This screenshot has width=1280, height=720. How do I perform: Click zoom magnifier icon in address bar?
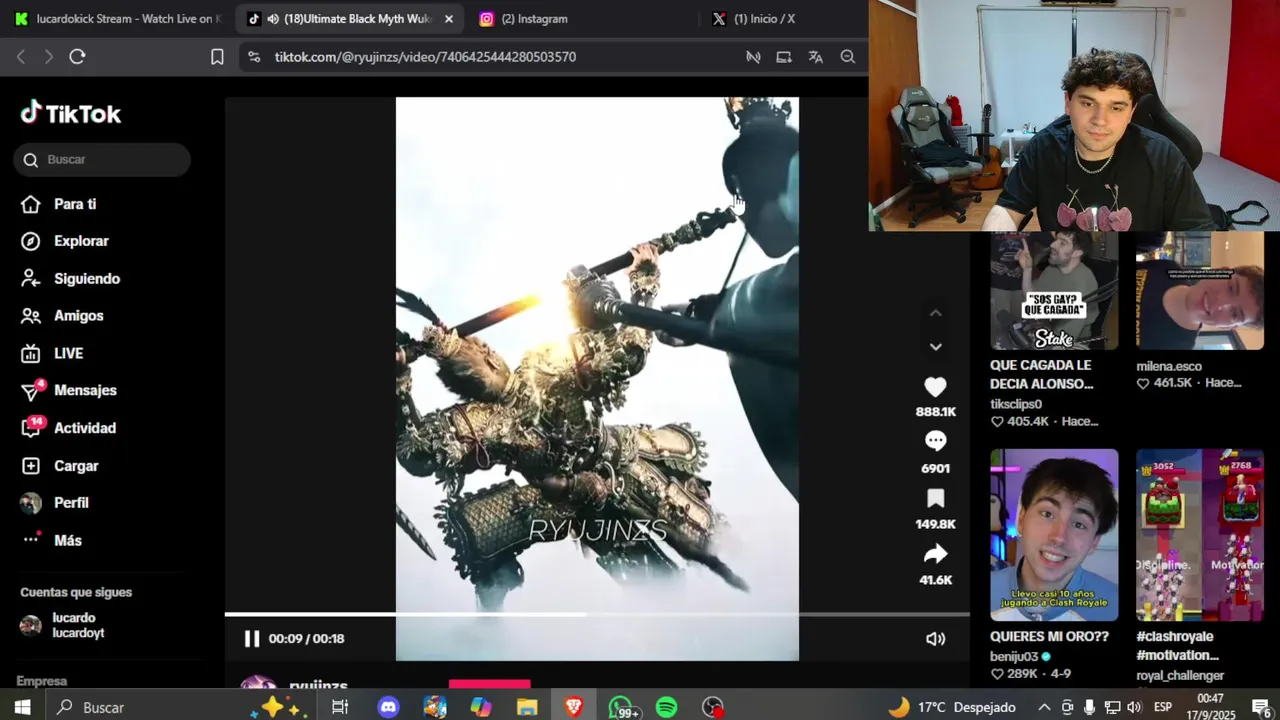pos(848,57)
